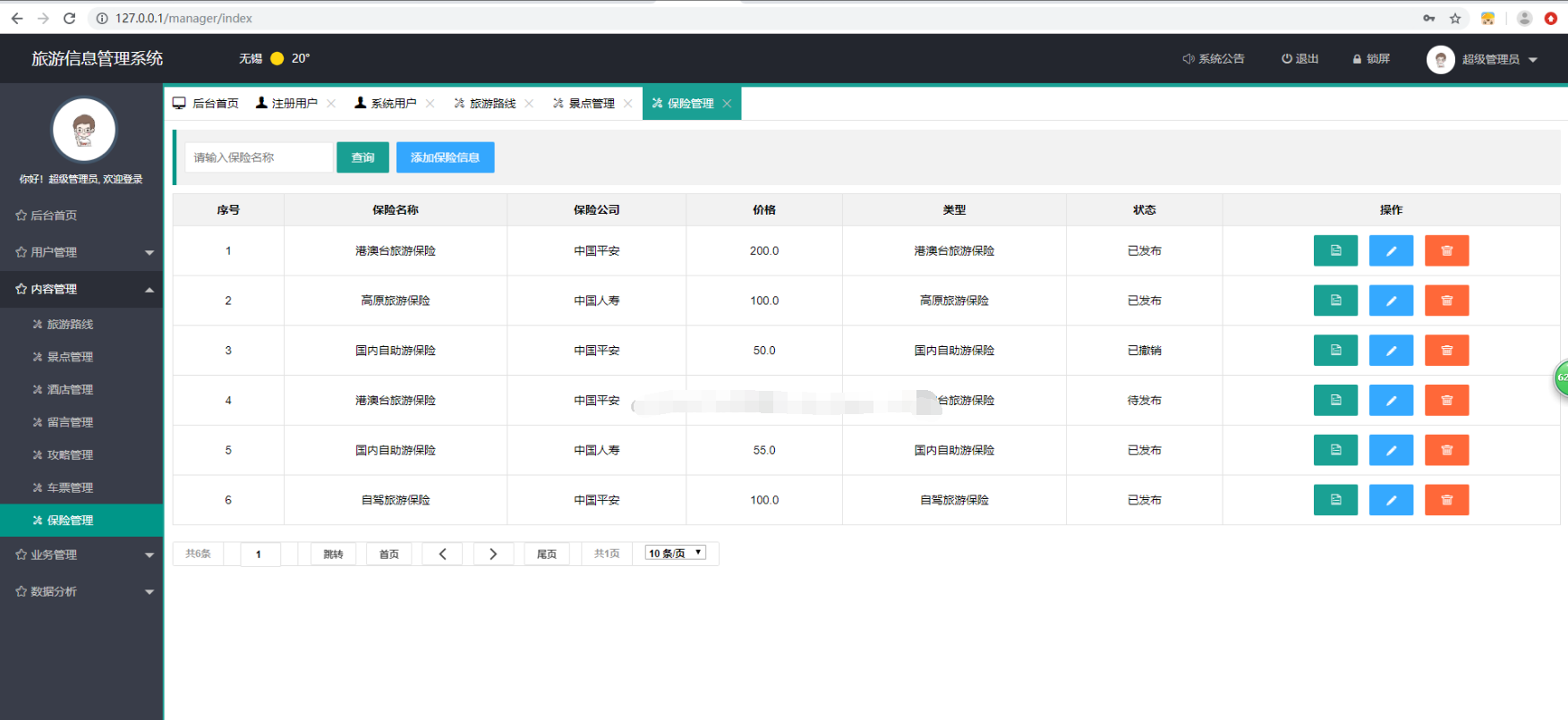
Task: View details of row 3 国内自助游保险
Action: click(1335, 351)
